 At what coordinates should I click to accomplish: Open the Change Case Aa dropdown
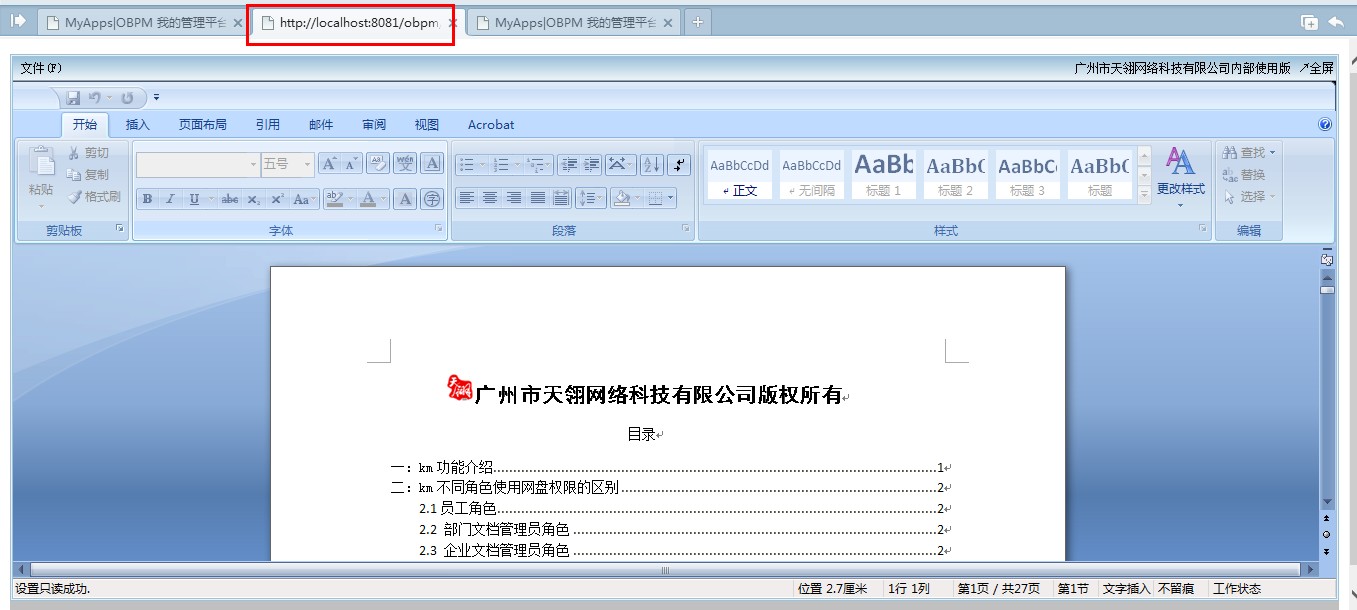[303, 199]
